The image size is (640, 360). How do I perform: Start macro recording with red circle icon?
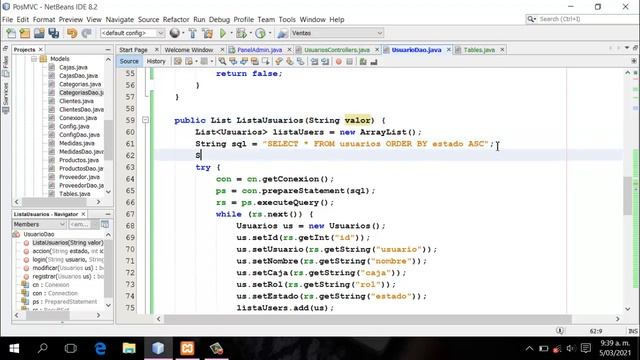pyautogui.click(x=338, y=62)
